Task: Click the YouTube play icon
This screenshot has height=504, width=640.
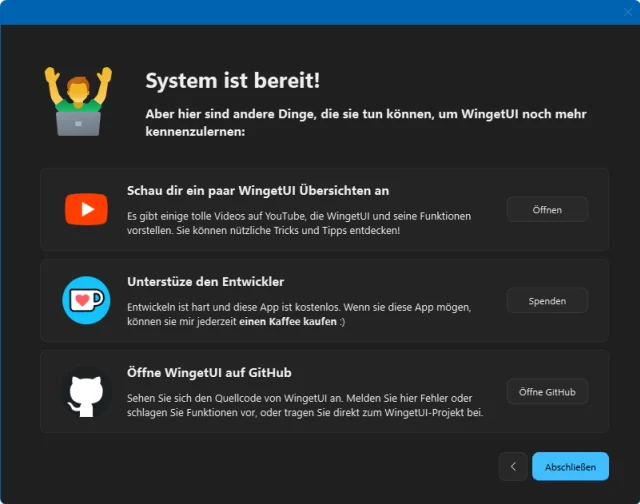Action: (86, 209)
